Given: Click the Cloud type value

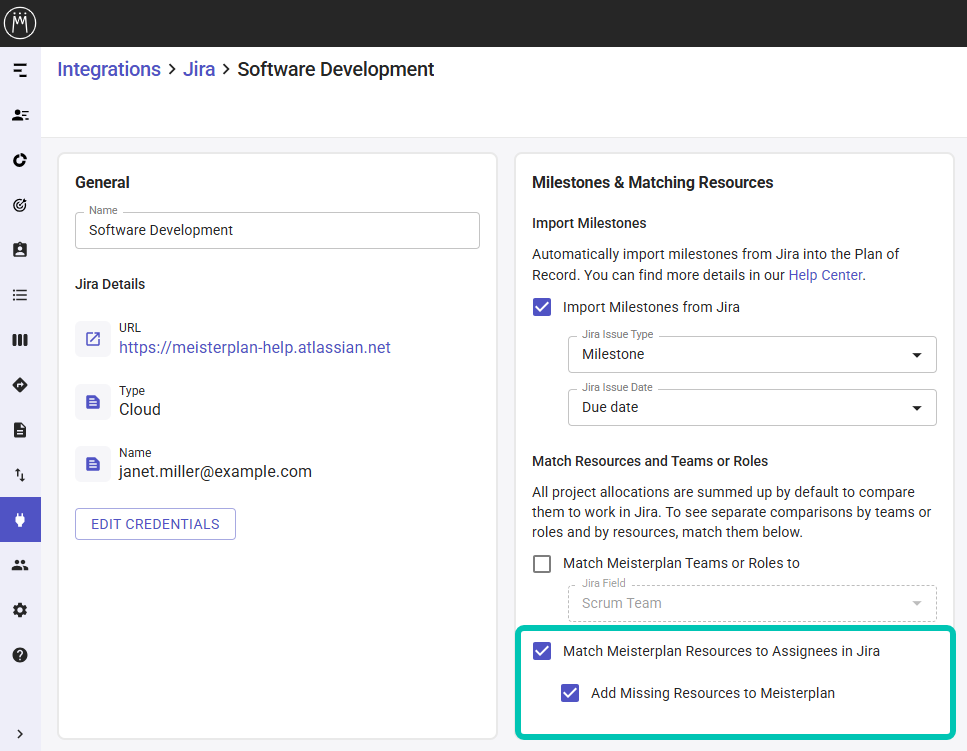Looking at the screenshot, I should click(x=140, y=409).
